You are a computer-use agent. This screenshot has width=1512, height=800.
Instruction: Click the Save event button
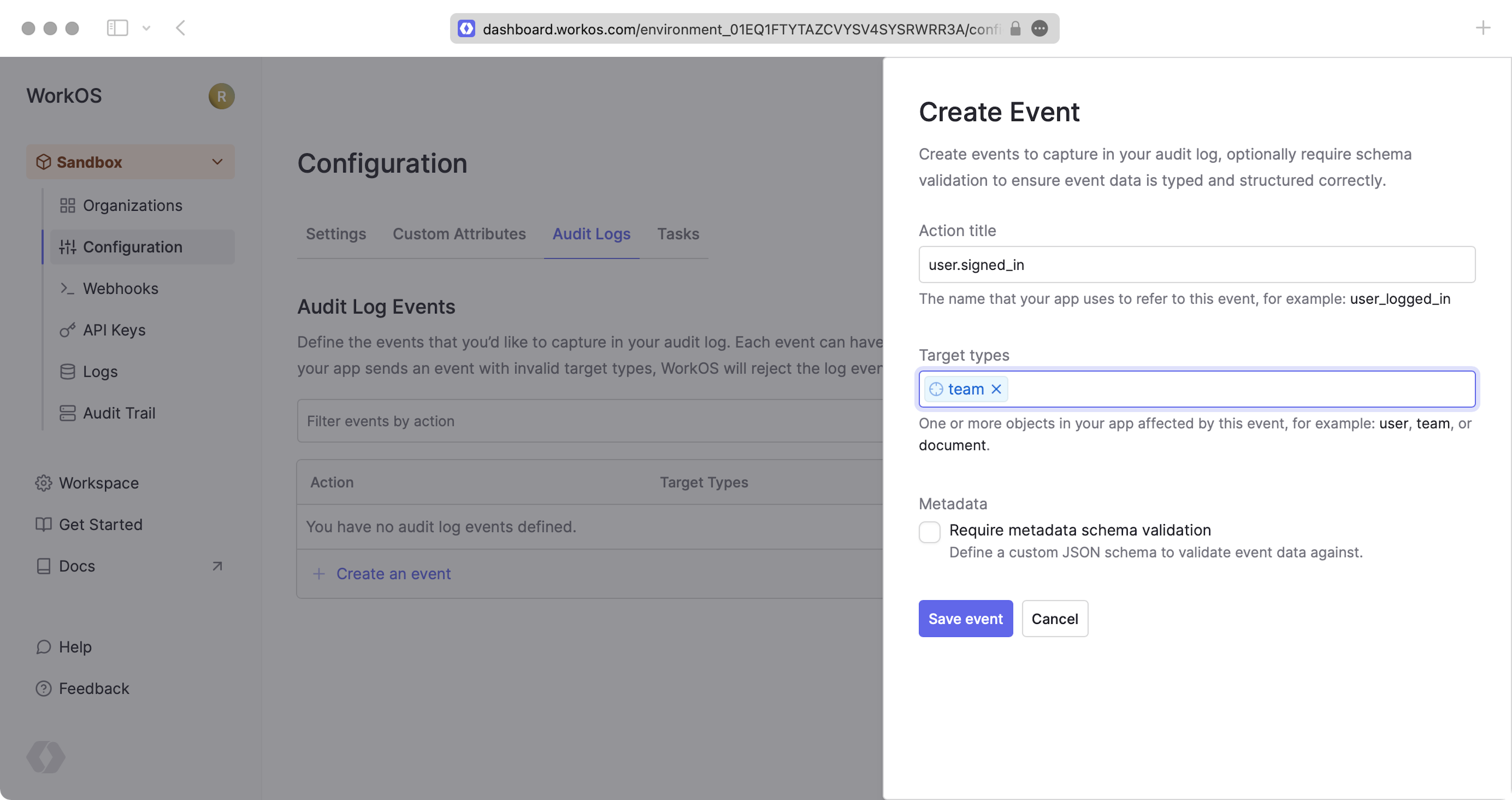(x=965, y=618)
